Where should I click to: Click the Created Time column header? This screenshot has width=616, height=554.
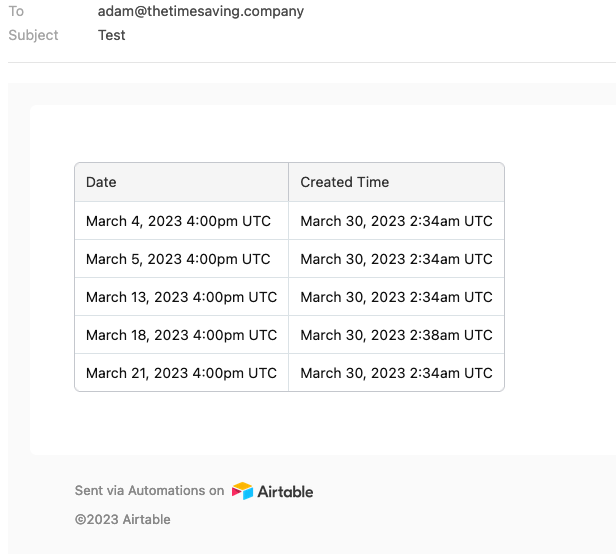tap(396, 182)
